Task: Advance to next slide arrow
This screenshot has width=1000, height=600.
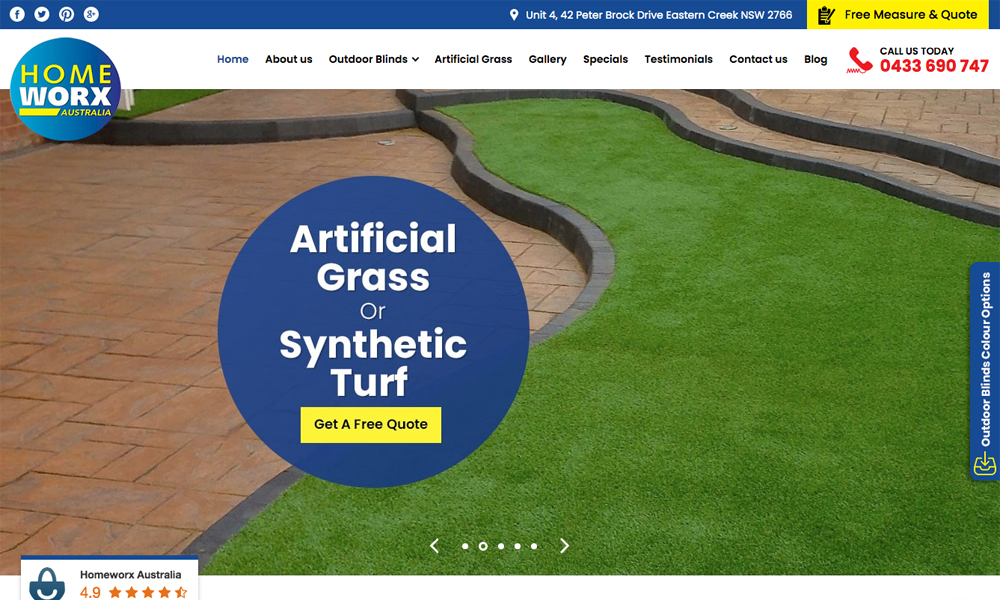Action: pyautogui.click(x=564, y=546)
